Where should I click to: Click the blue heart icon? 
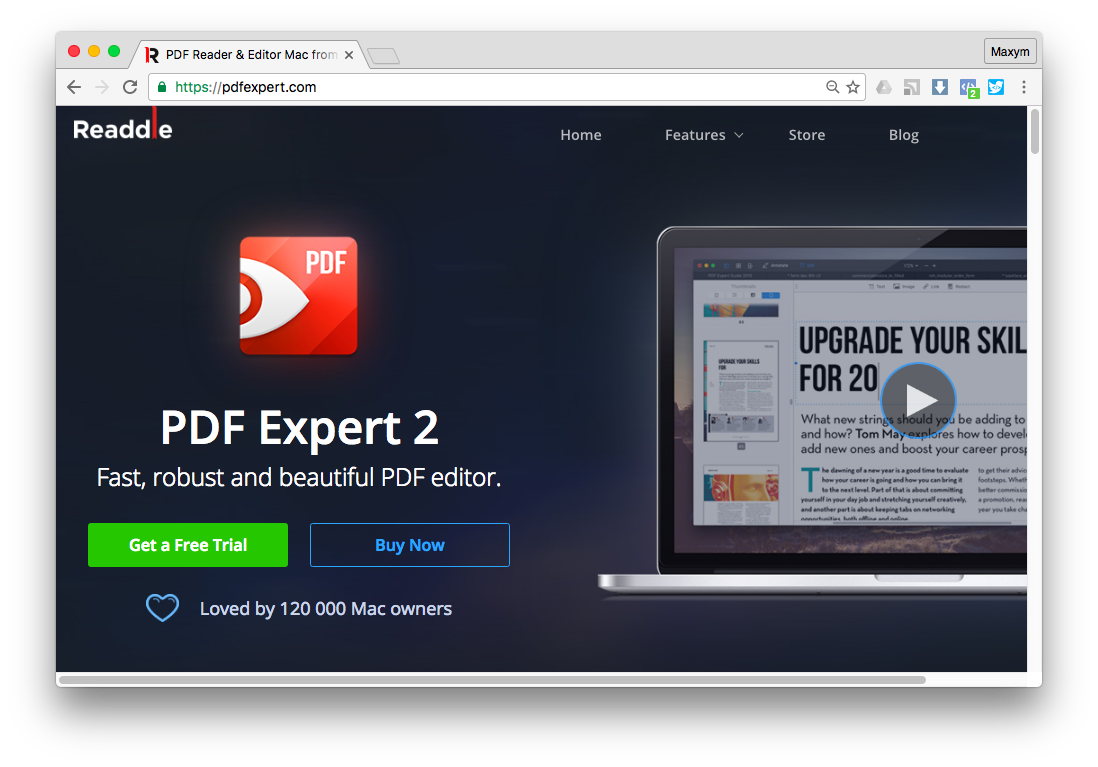(162, 607)
